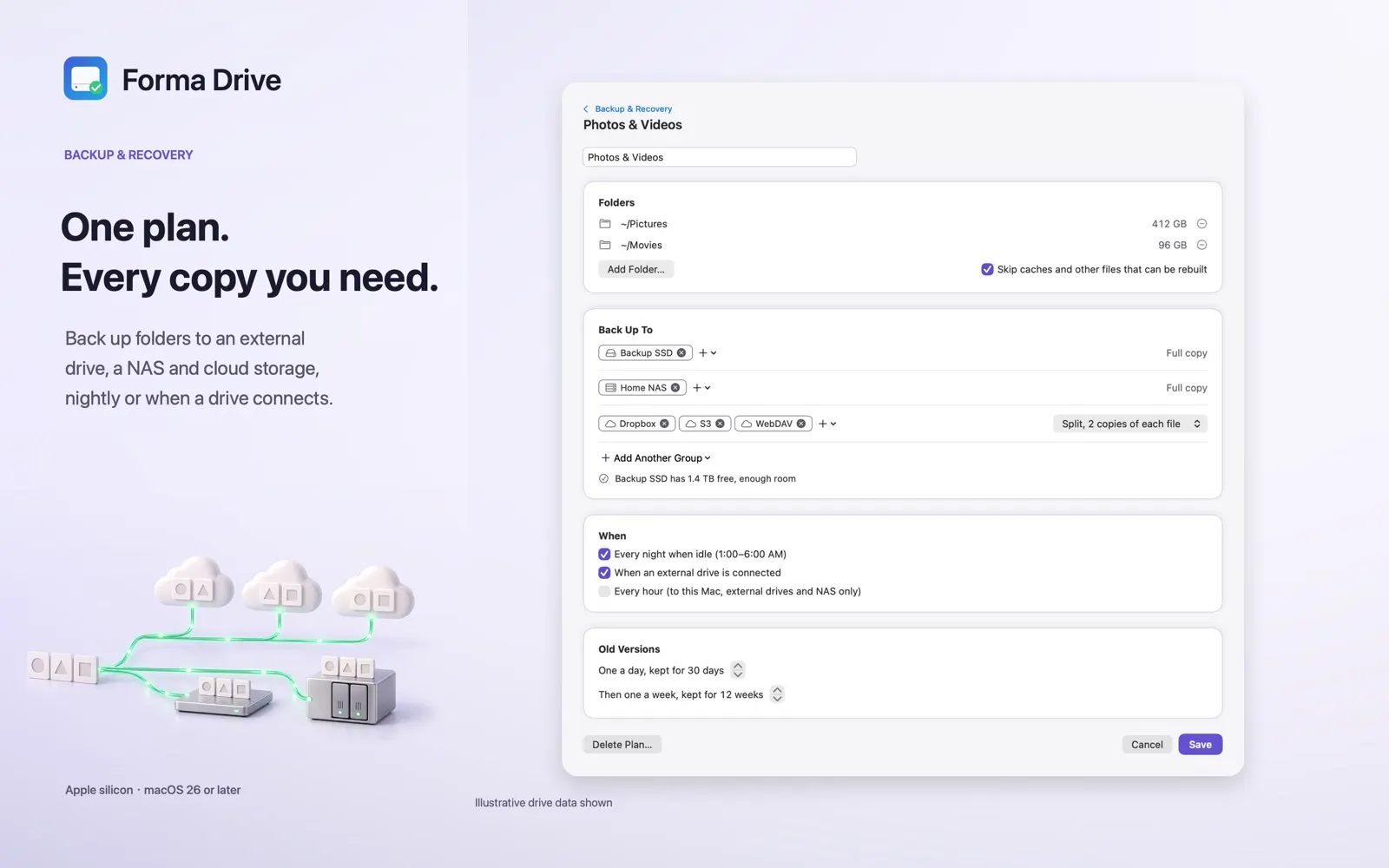The width and height of the screenshot is (1389, 868).
Task: Click the folder icon beside ~/Pictures
Action: point(605,224)
